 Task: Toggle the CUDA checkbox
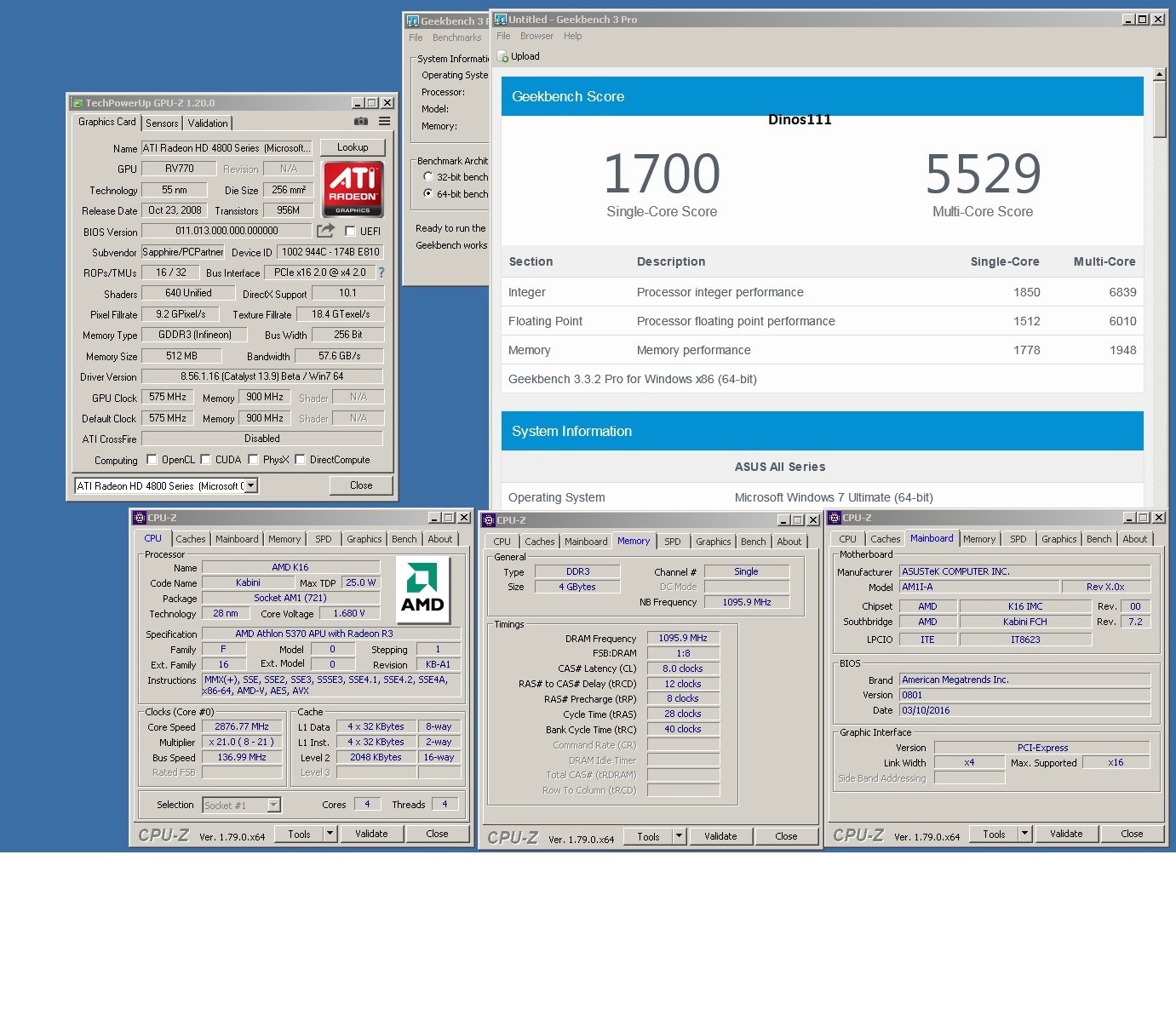(x=205, y=459)
